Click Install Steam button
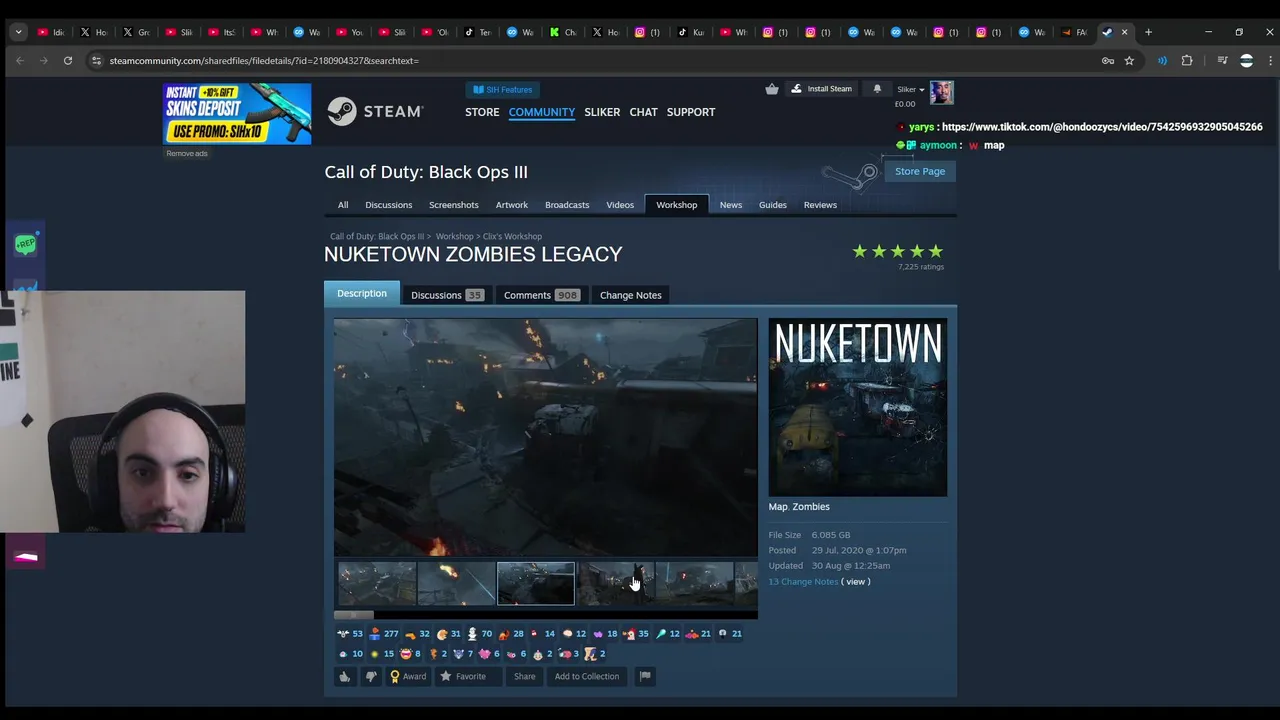 coord(822,89)
